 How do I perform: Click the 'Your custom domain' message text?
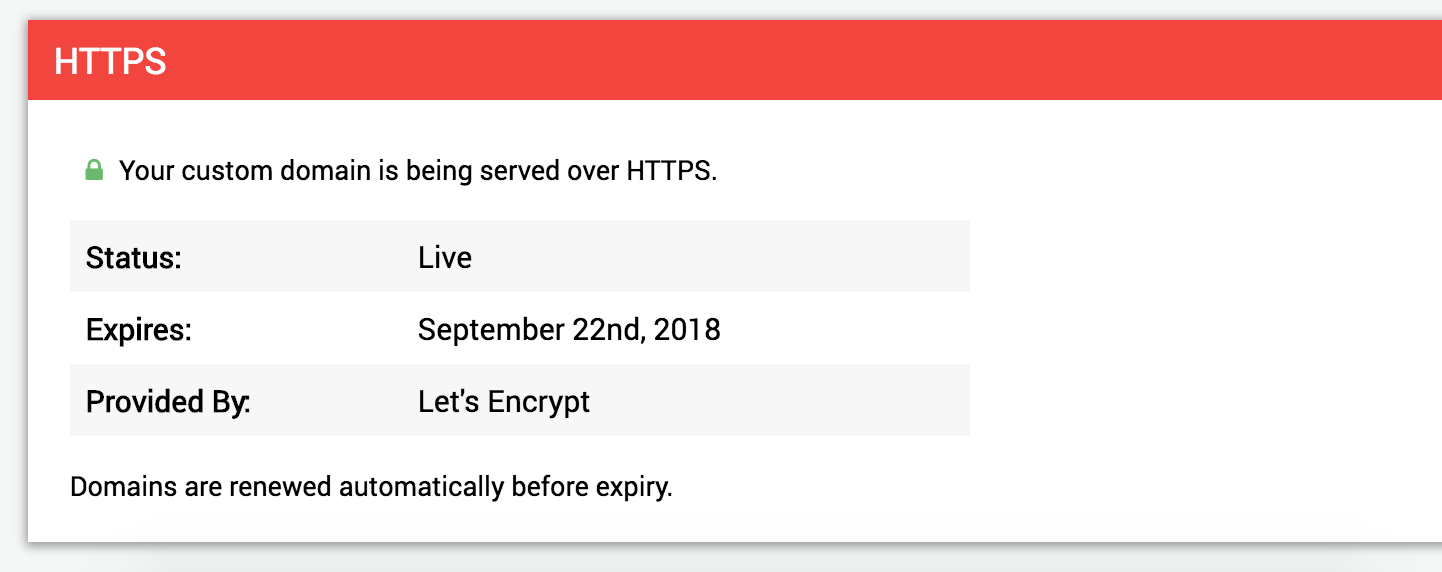pyautogui.click(x=418, y=171)
